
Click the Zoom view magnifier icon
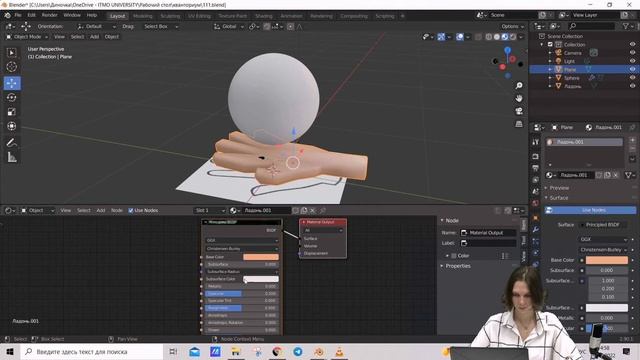(x=519, y=85)
